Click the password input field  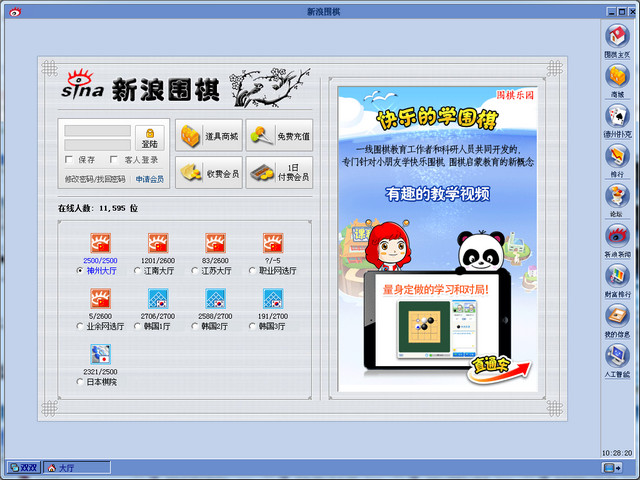(x=98, y=145)
